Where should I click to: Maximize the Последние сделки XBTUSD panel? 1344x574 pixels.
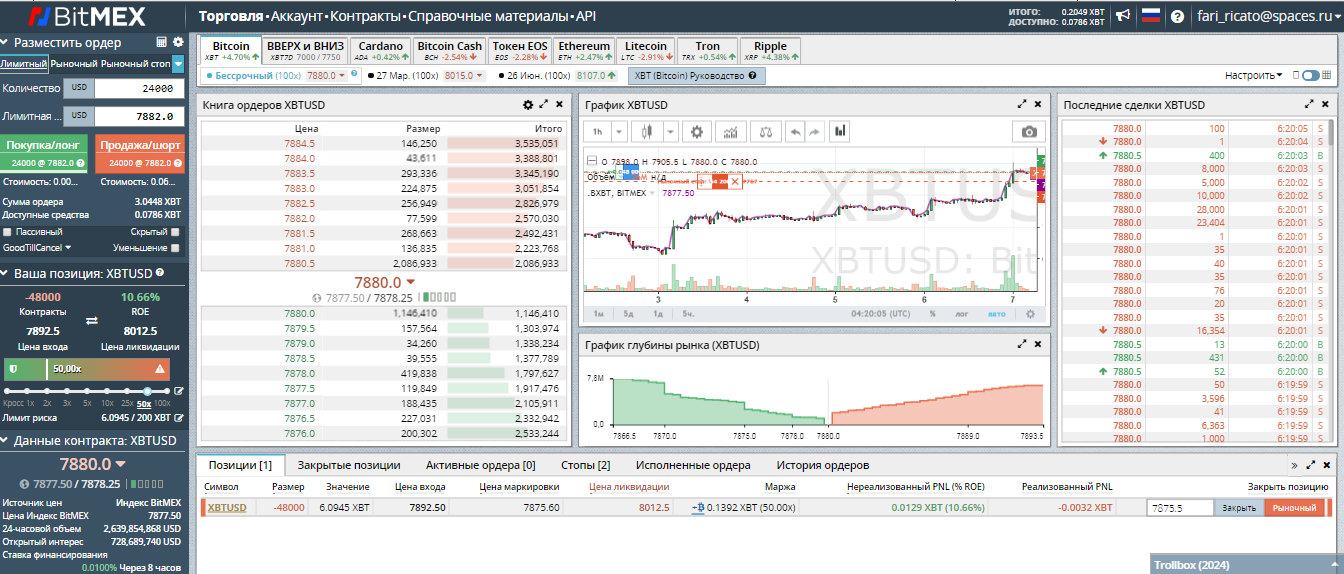pyautogui.click(x=1310, y=104)
